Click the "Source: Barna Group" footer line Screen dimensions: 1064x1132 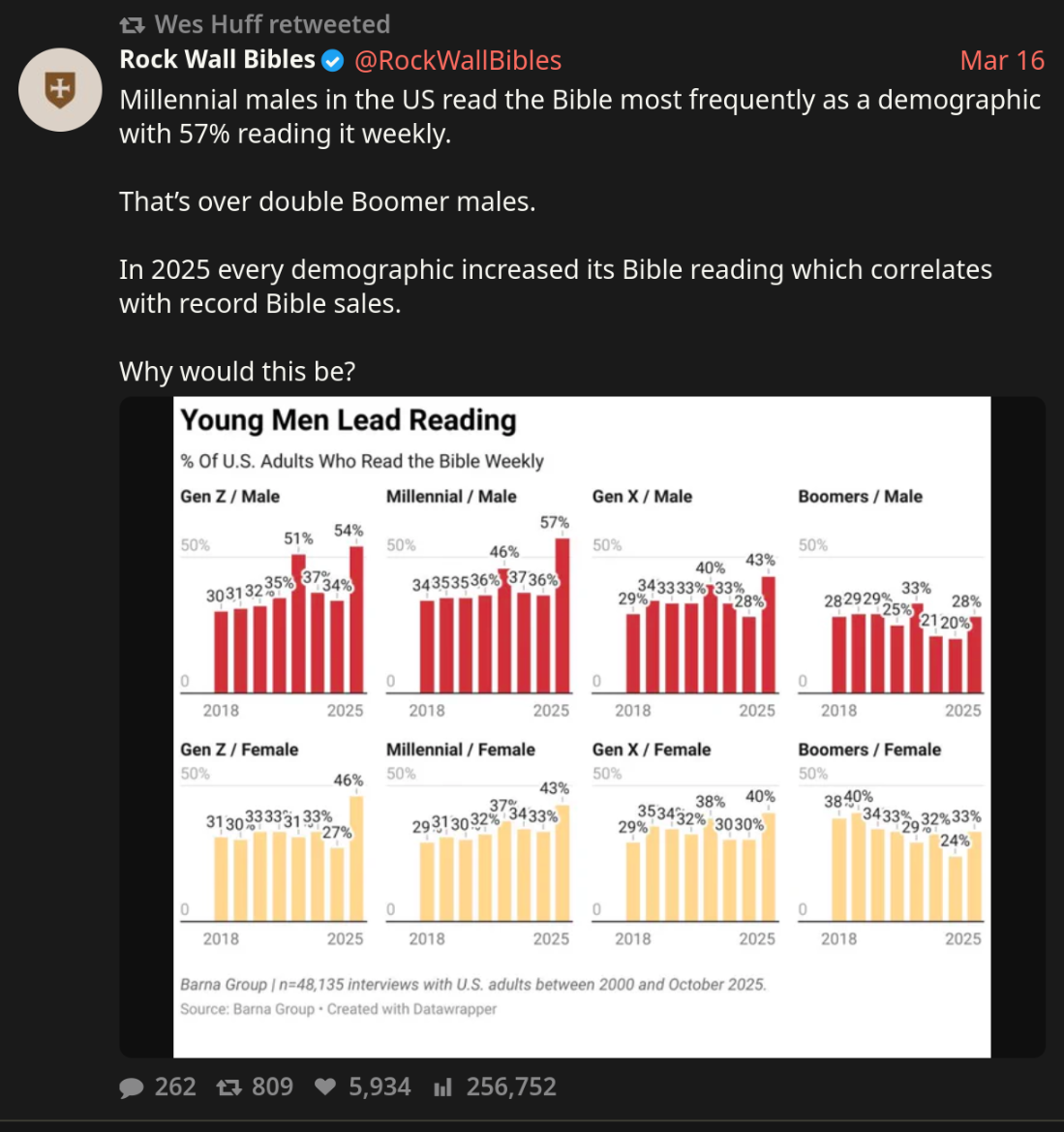[338, 1009]
